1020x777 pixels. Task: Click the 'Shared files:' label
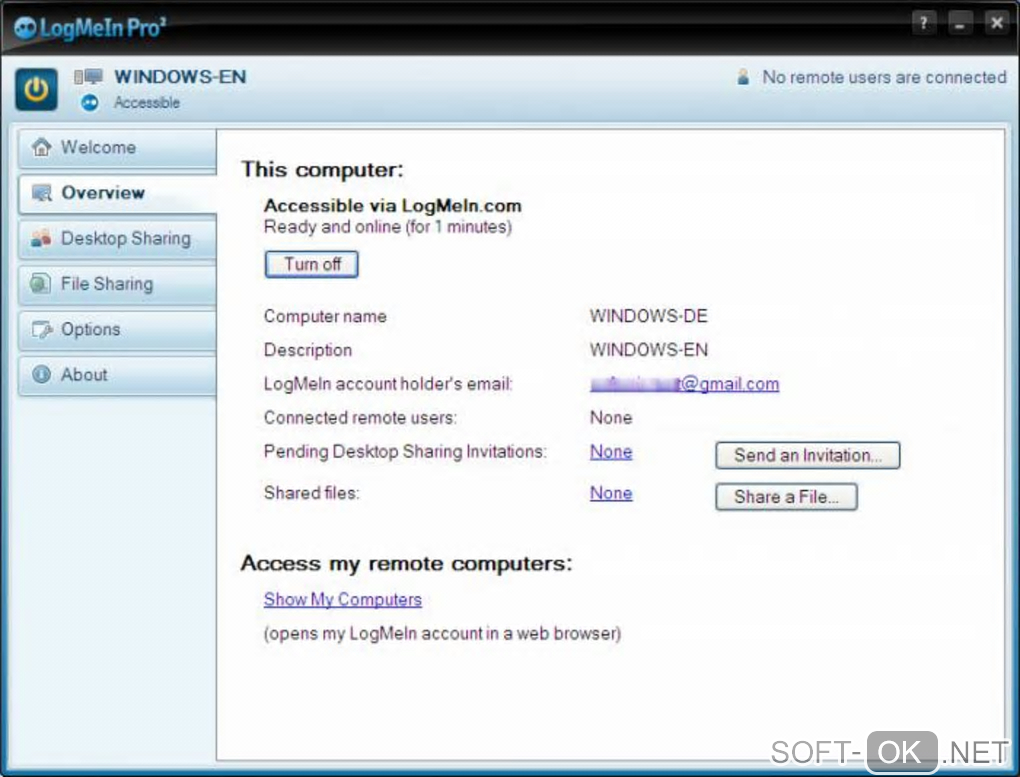pyautogui.click(x=312, y=493)
